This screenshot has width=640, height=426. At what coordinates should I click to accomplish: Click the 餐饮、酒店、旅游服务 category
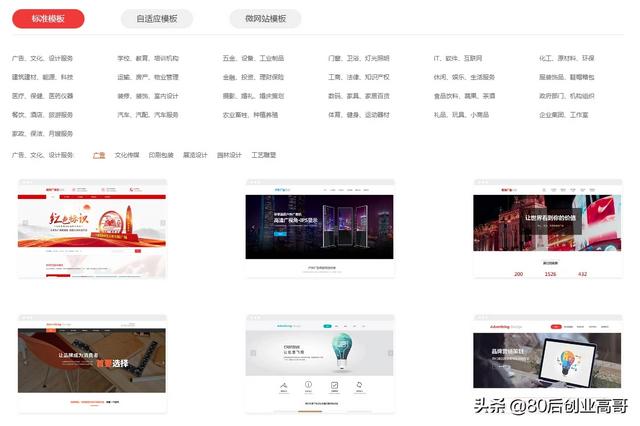[40, 115]
